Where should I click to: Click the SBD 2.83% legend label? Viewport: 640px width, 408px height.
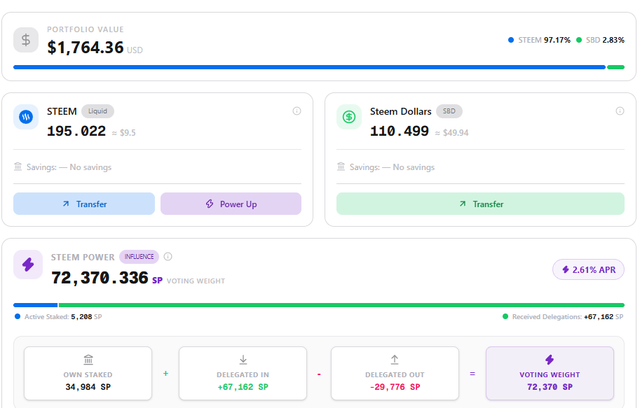tap(605, 40)
